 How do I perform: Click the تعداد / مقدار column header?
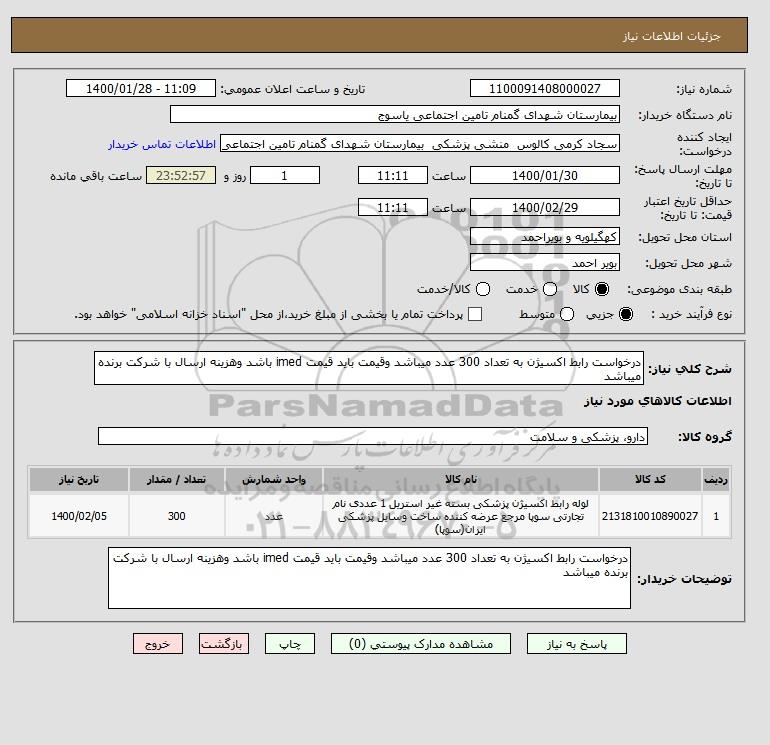pos(177,479)
